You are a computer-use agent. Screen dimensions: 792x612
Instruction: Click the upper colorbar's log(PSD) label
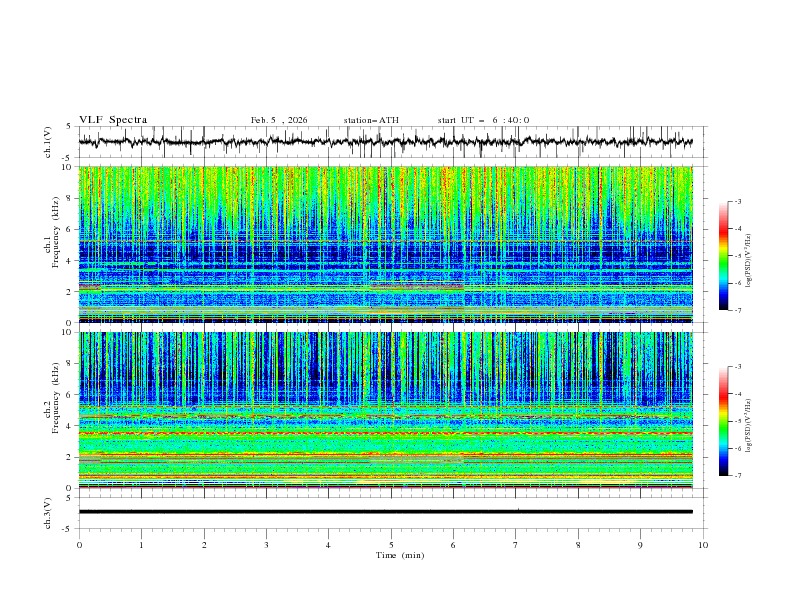[x=749, y=261]
